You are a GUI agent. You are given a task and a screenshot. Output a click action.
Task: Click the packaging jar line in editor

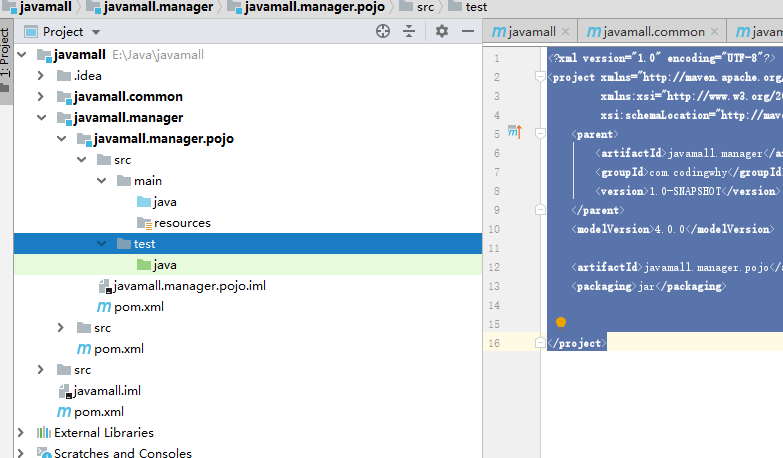(x=651, y=286)
